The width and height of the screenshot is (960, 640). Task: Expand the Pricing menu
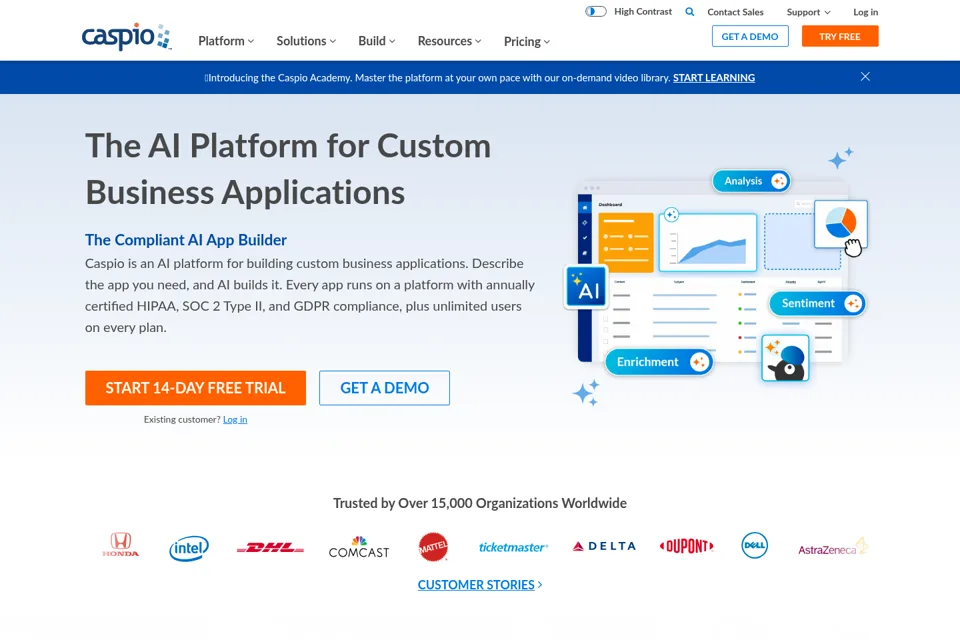(527, 42)
